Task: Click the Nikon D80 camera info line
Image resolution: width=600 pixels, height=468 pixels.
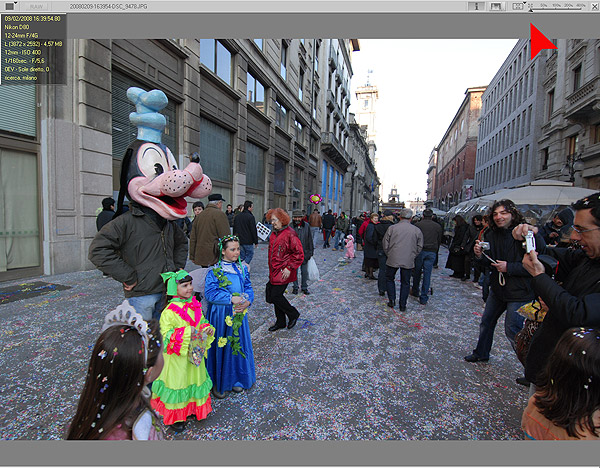Action: click(x=16, y=27)
